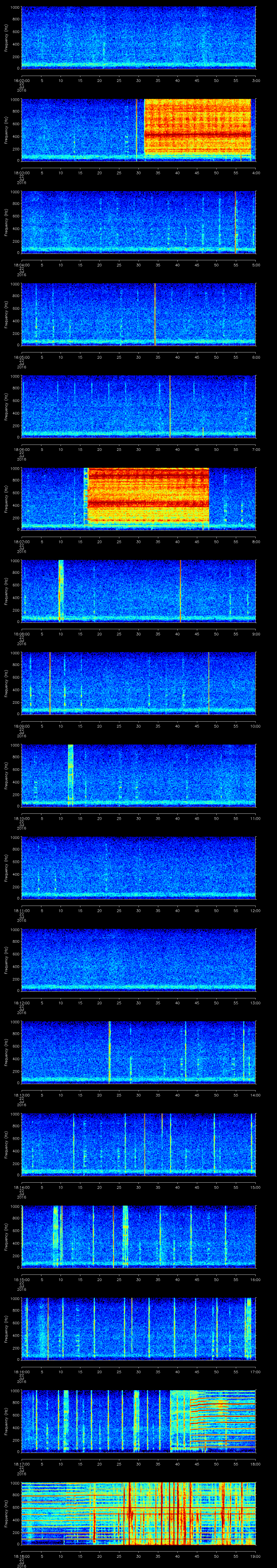Image resolution: width=277 pixels, height=1568 pixels.
Task: Click the 18:04:00 start time label
Action: click(x=22, y=265)
